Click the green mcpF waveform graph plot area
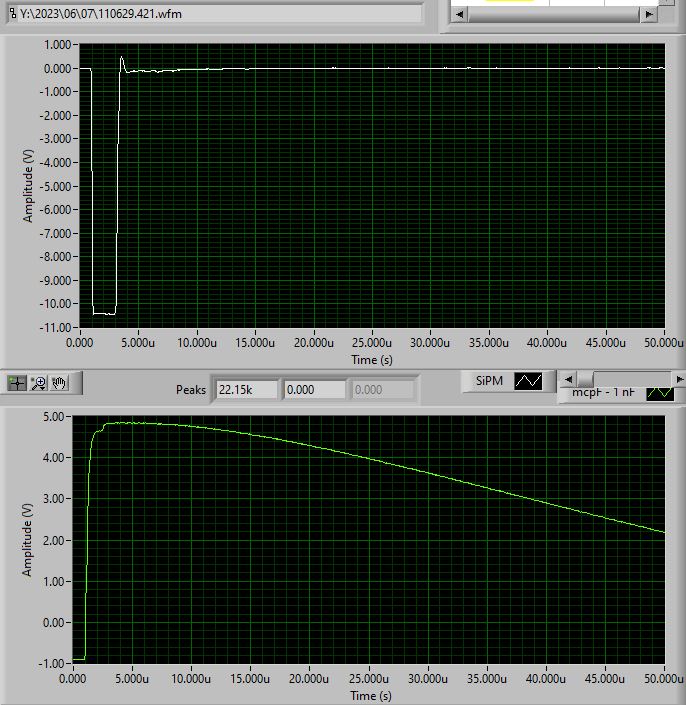 (369, 540)
